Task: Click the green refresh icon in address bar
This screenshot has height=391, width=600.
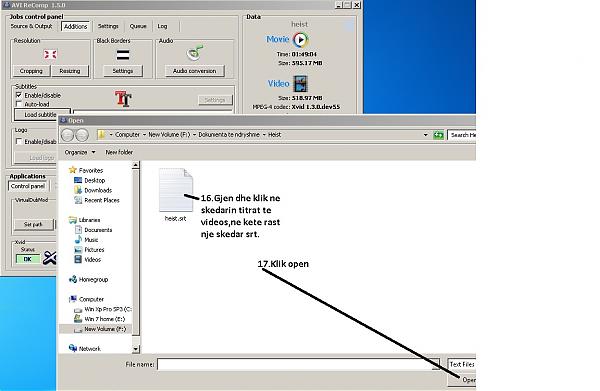Action: pyautogui.click(x=438, y=135)
